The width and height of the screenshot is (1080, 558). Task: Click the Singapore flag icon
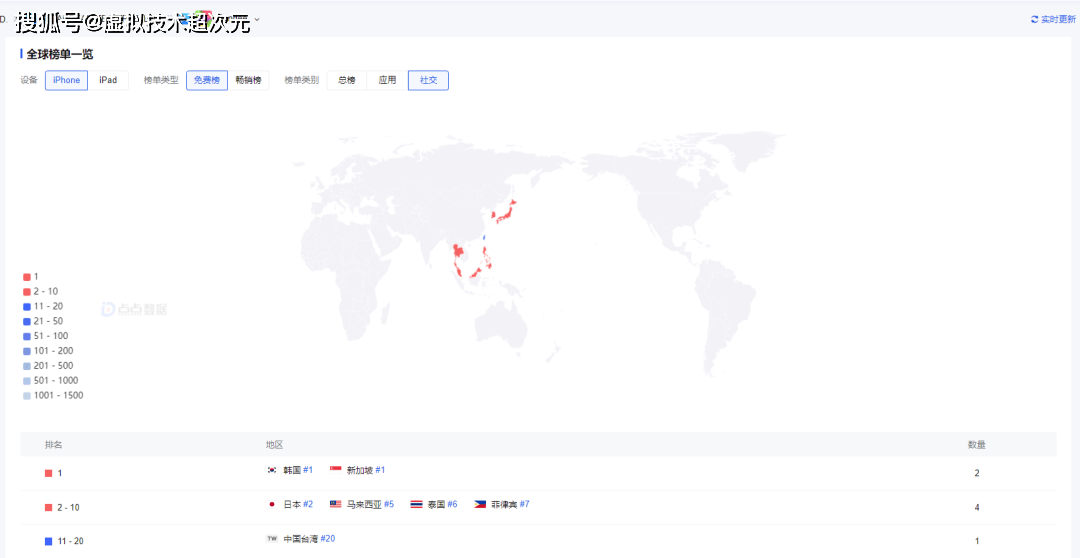pos(335,470)
